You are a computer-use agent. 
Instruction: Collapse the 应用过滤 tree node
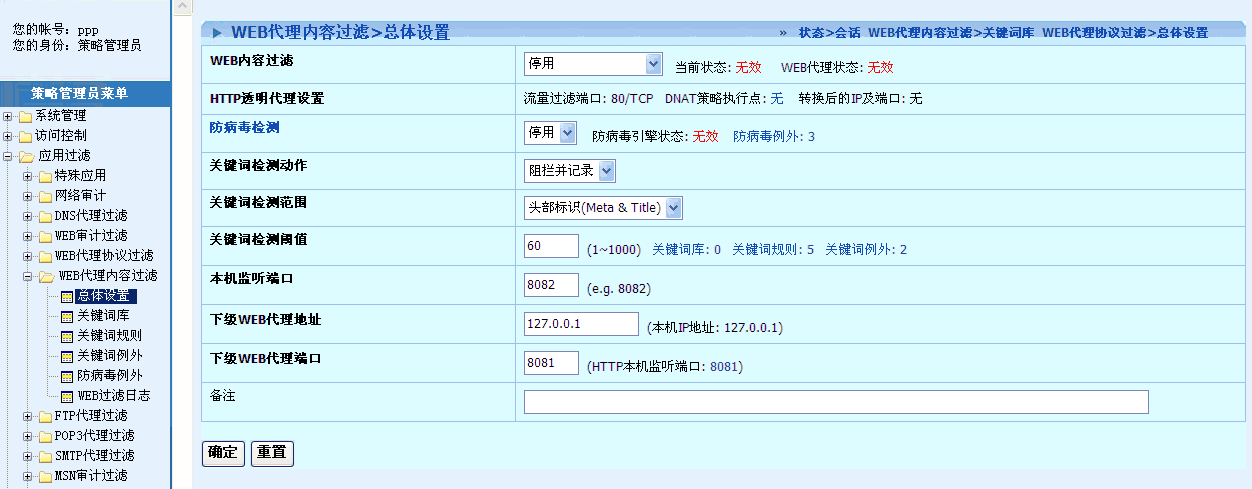(8, 156)
